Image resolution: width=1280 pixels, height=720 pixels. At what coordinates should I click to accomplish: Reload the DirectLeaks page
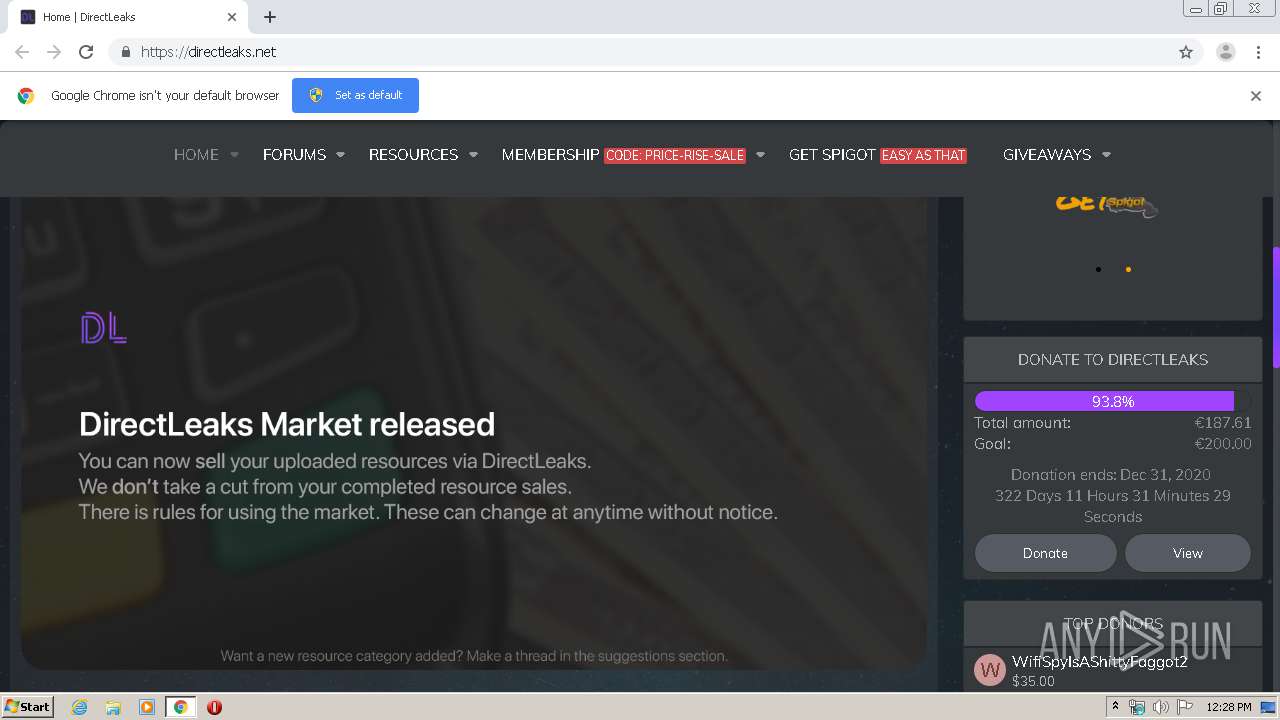[86, 52]
